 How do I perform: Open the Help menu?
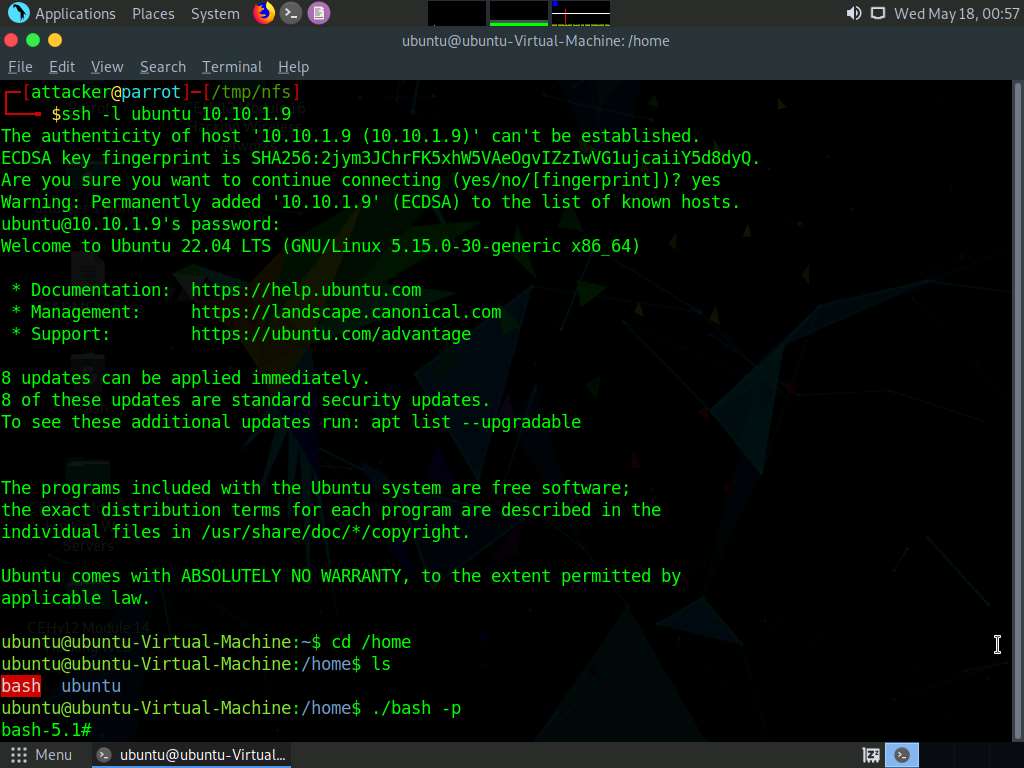click(x=293, y=67)
